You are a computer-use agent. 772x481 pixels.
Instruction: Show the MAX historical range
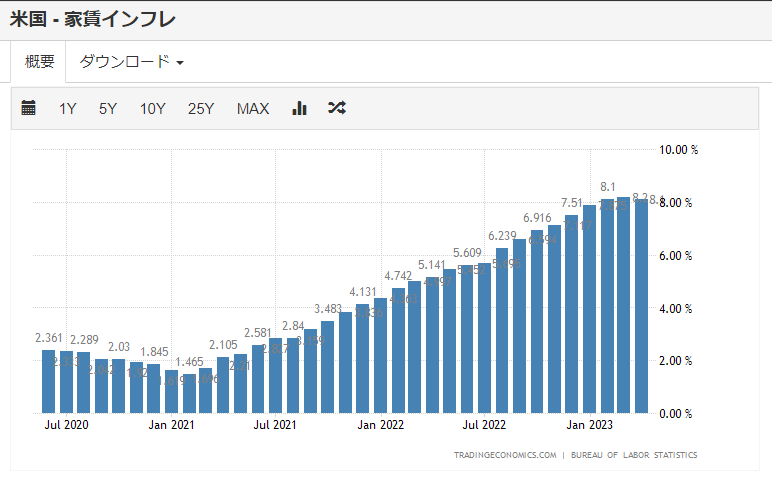coord(253,109)
